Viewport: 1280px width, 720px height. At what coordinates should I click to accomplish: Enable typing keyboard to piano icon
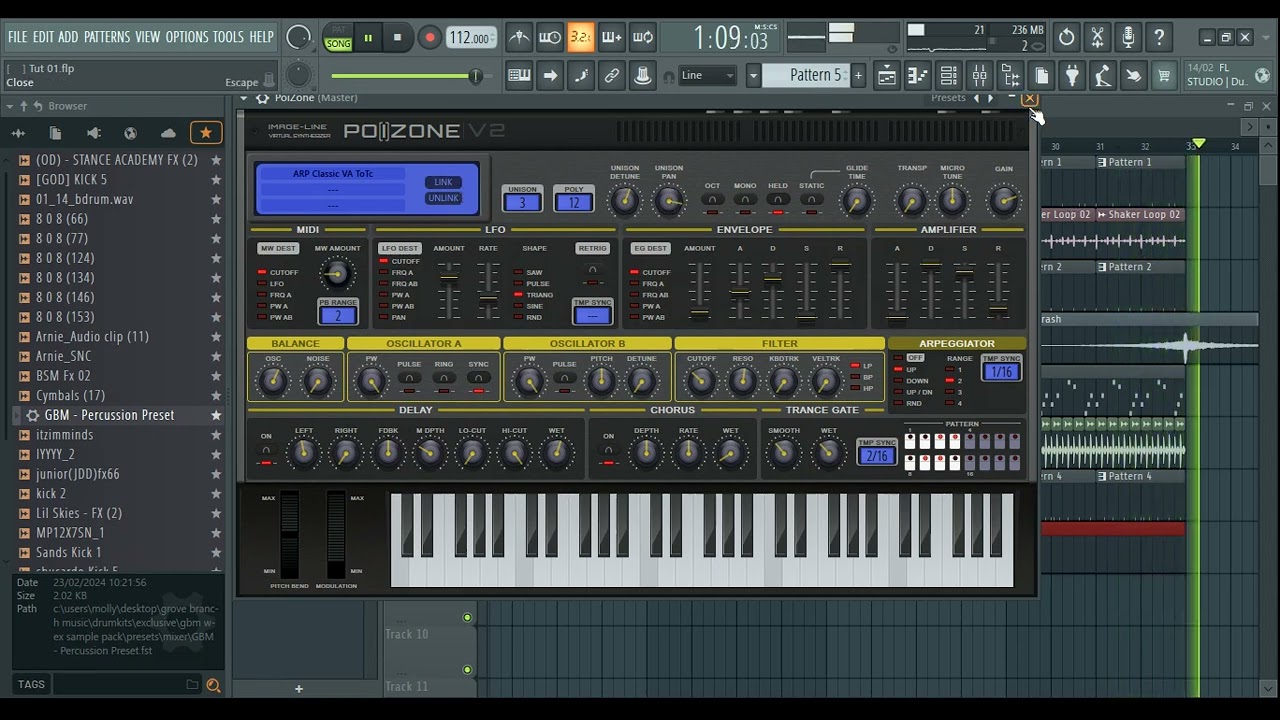click(519, 75)
